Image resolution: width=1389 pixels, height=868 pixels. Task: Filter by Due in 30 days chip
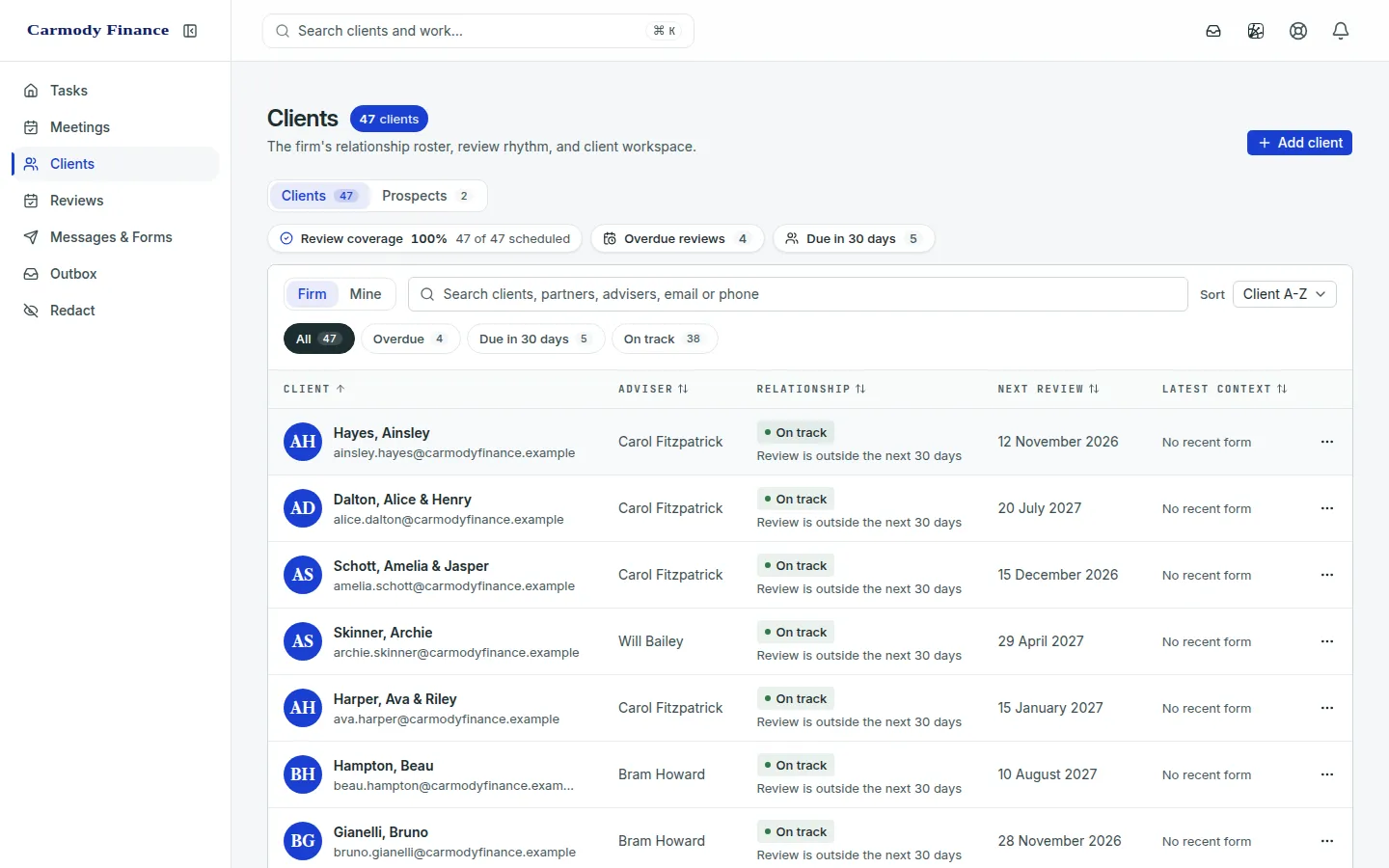(x=535, y=339)
